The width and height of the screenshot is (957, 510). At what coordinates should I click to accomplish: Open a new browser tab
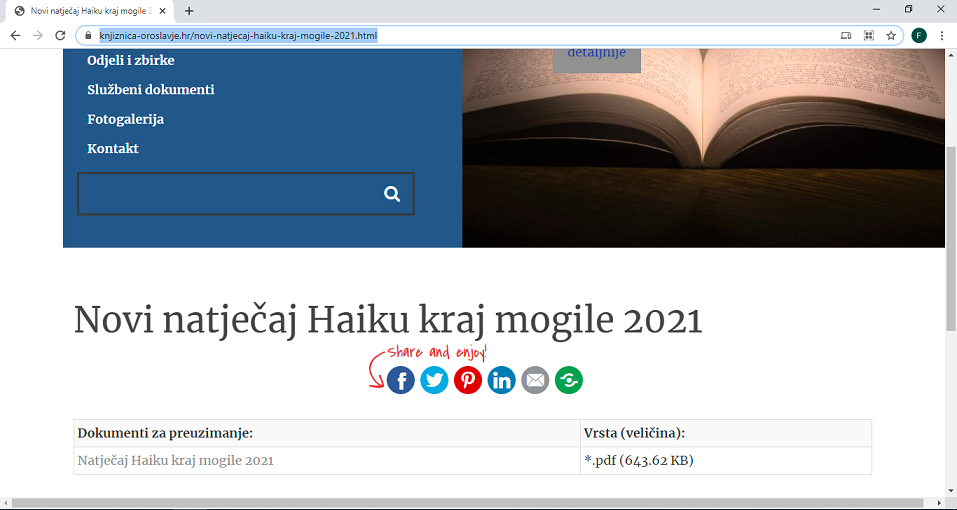(189, 11)
